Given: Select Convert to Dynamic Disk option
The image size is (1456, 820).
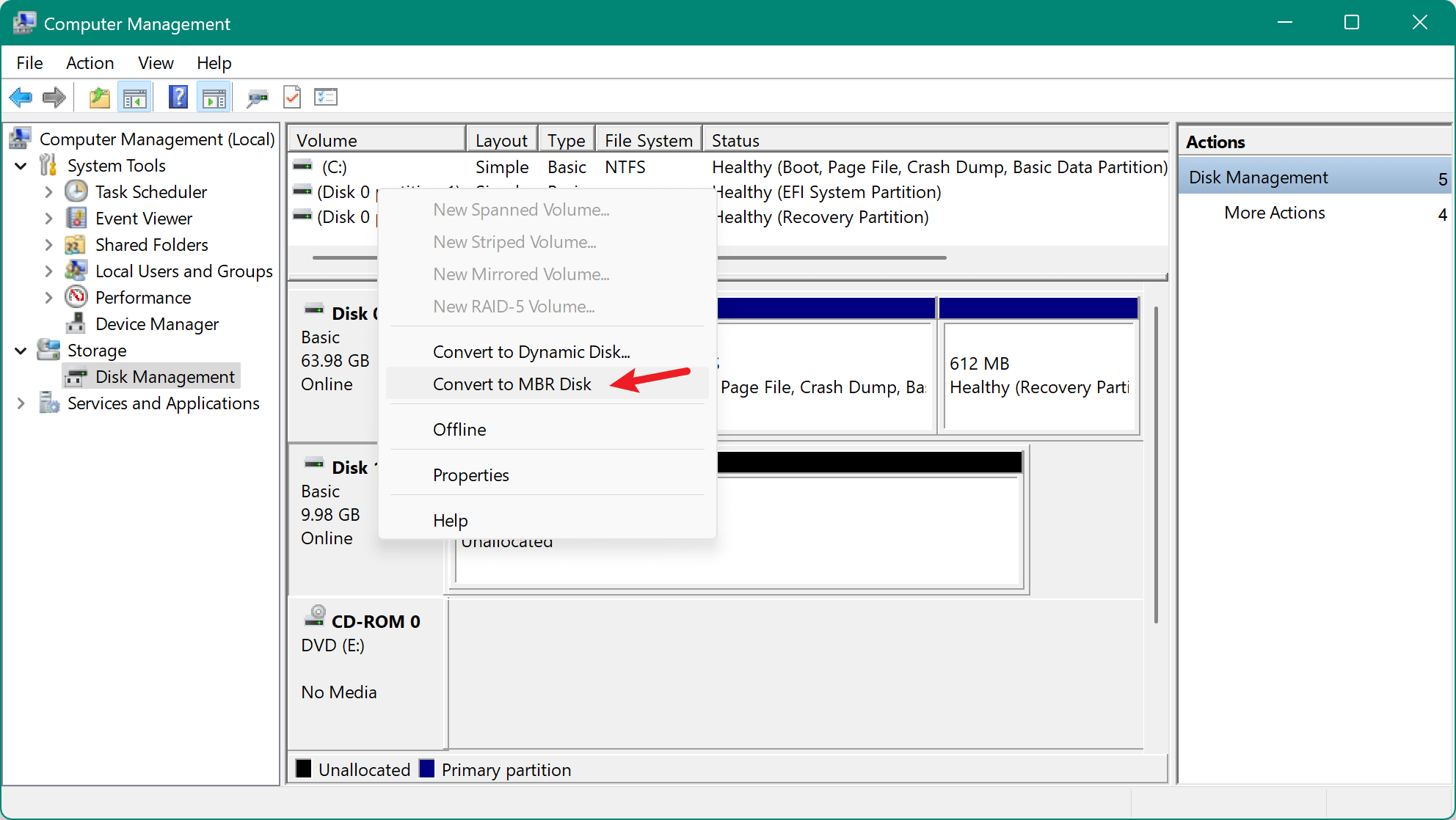Looking at the screenshot, I should (531, 352).
